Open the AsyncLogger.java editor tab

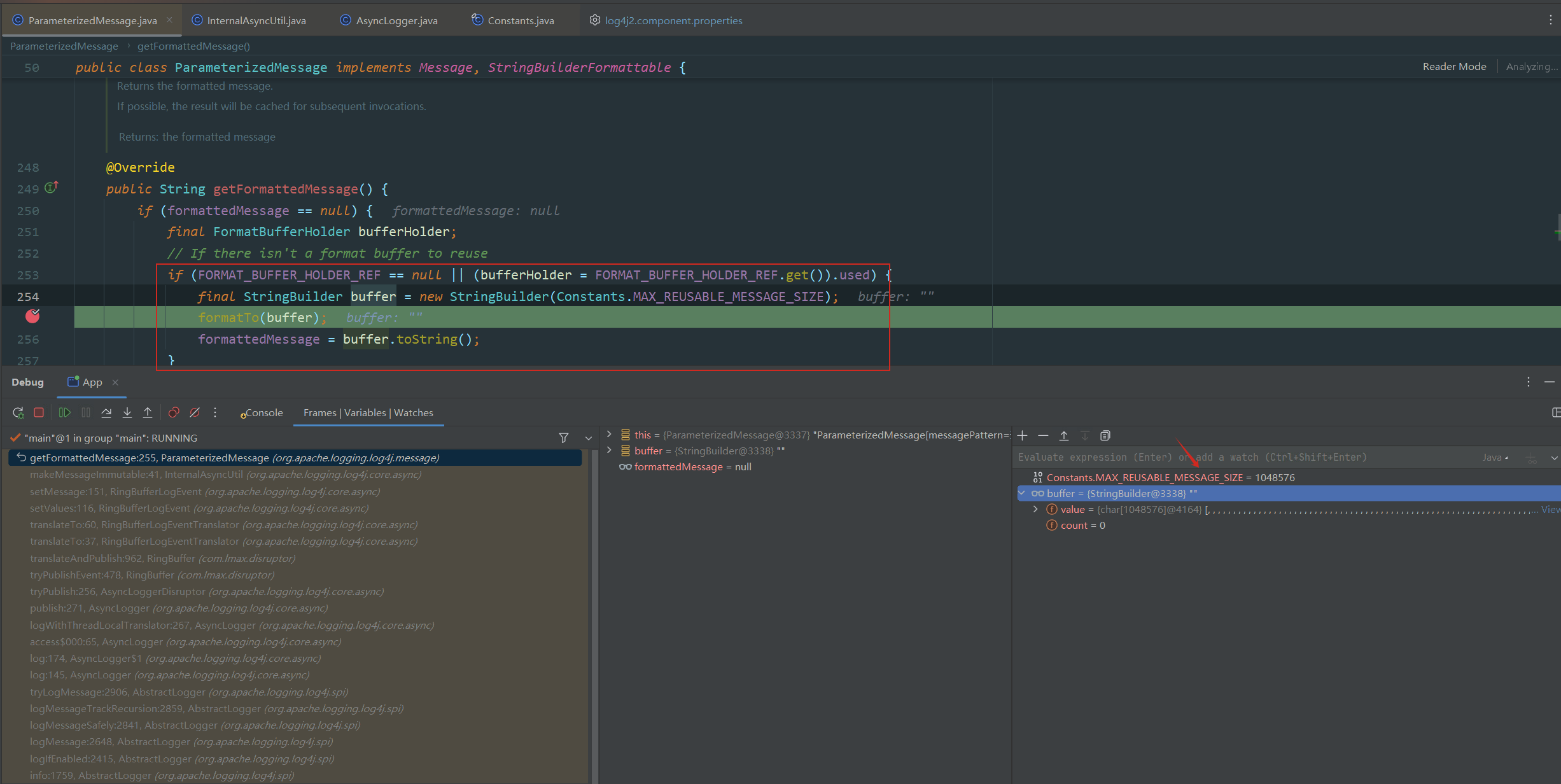[x=396, y=20]
